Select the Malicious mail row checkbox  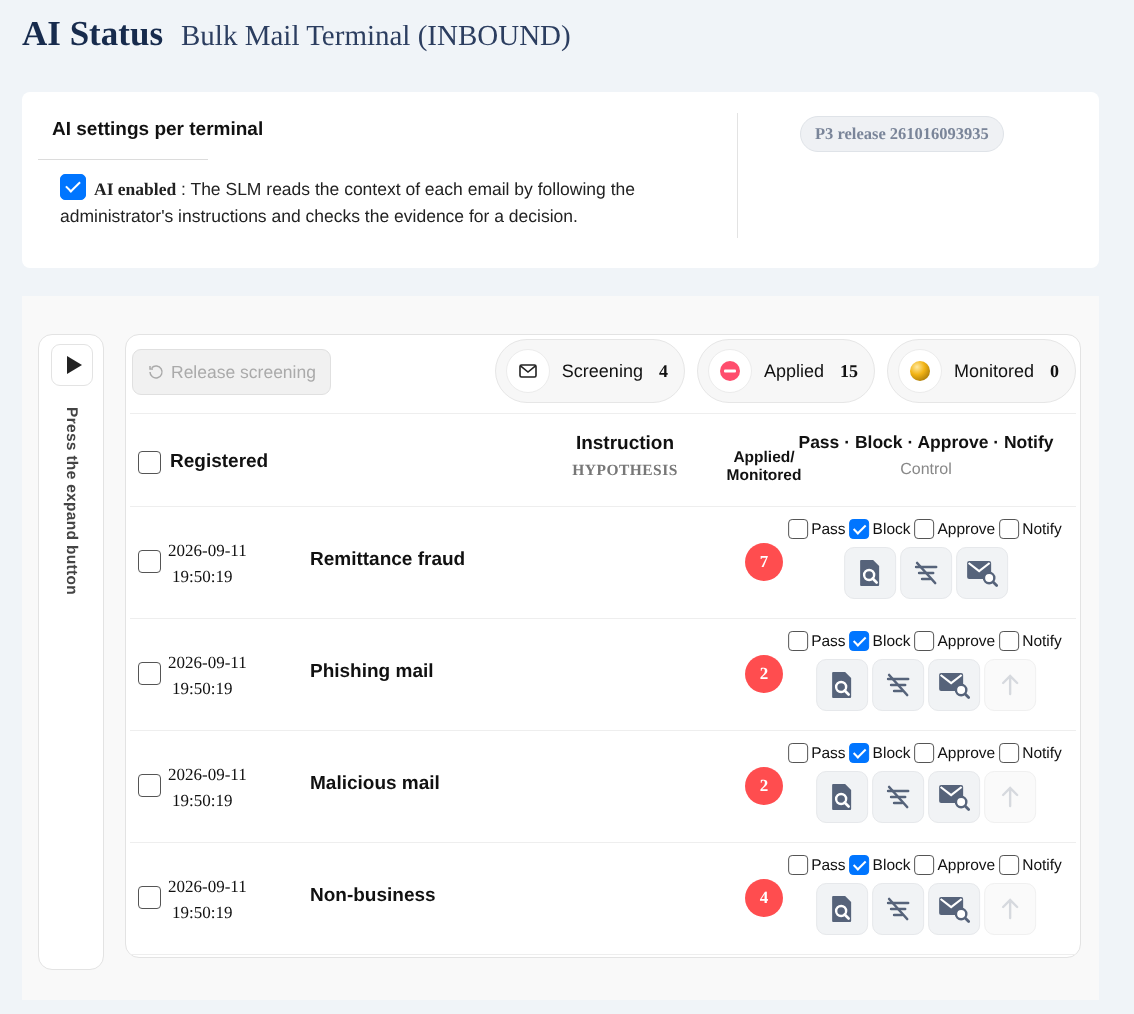pyautogui.click(x=150, y=785)
